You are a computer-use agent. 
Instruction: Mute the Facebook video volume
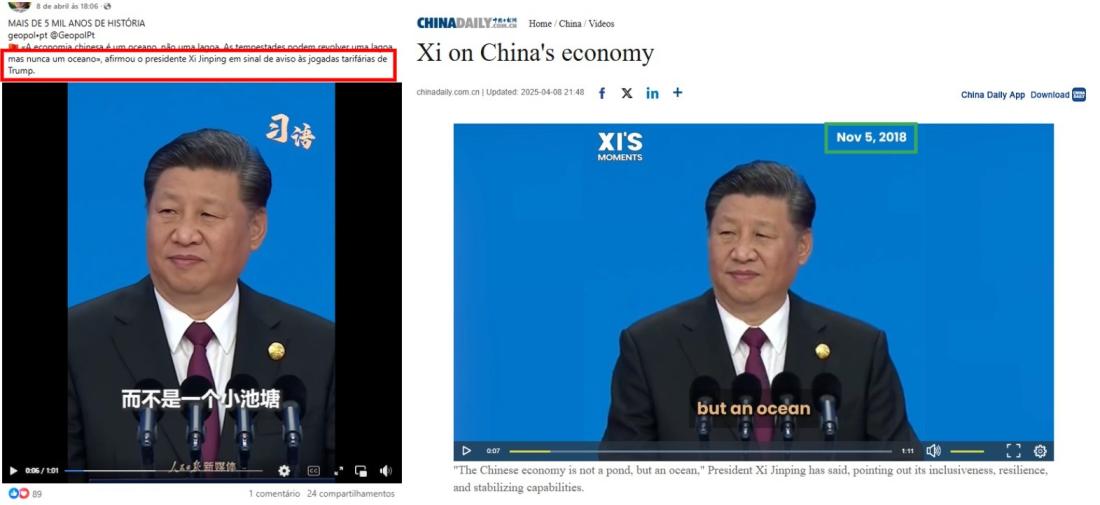click(x=386, y=471)
